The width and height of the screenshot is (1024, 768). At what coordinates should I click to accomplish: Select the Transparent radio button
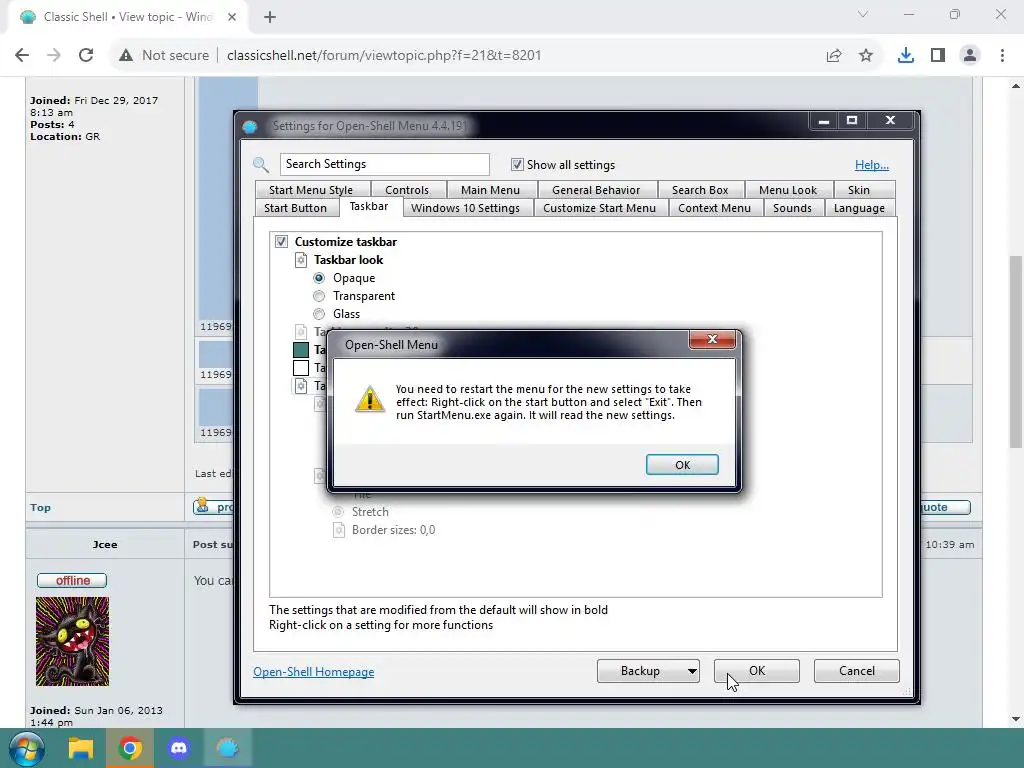pos(319,296)
